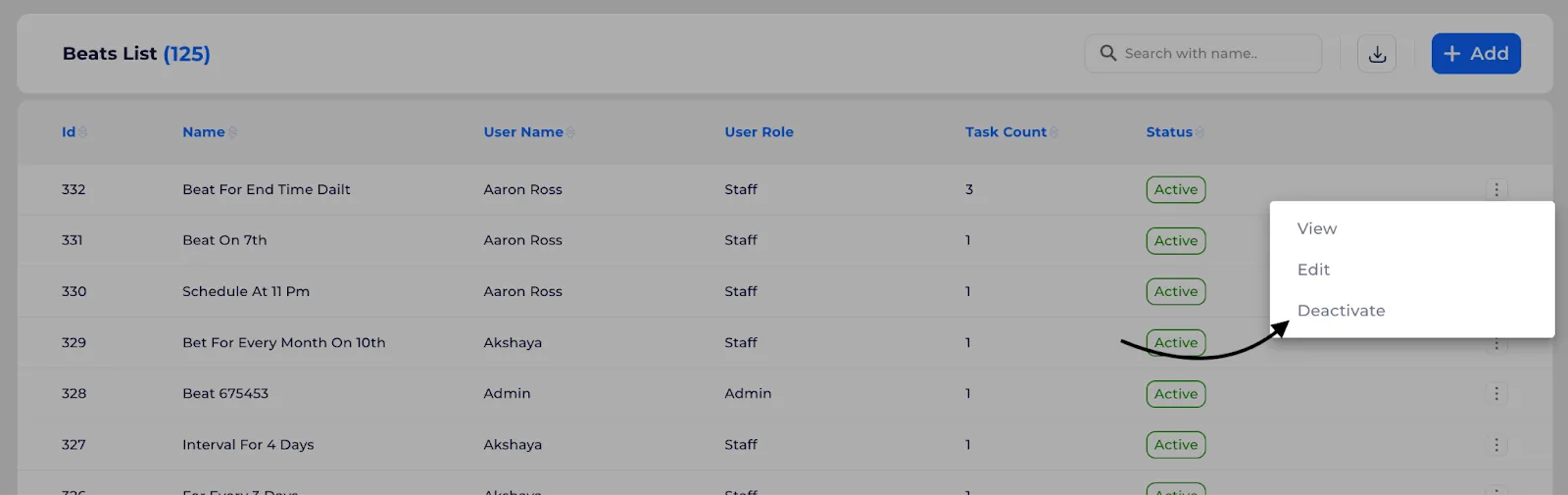Click the id cell 329
The image size is (1568, 495).
pyautogui.click(x=73, y=343)
